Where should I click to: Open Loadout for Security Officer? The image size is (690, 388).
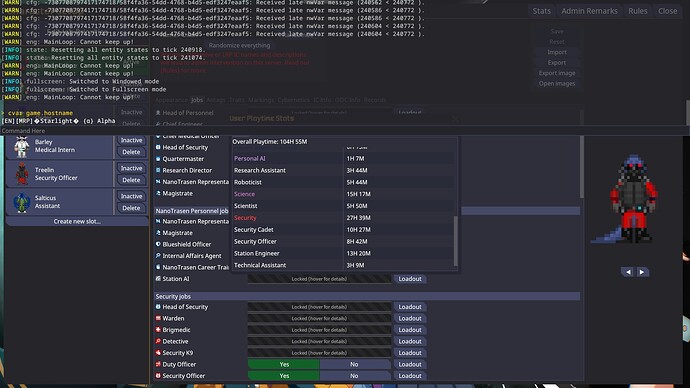[410, 376]
